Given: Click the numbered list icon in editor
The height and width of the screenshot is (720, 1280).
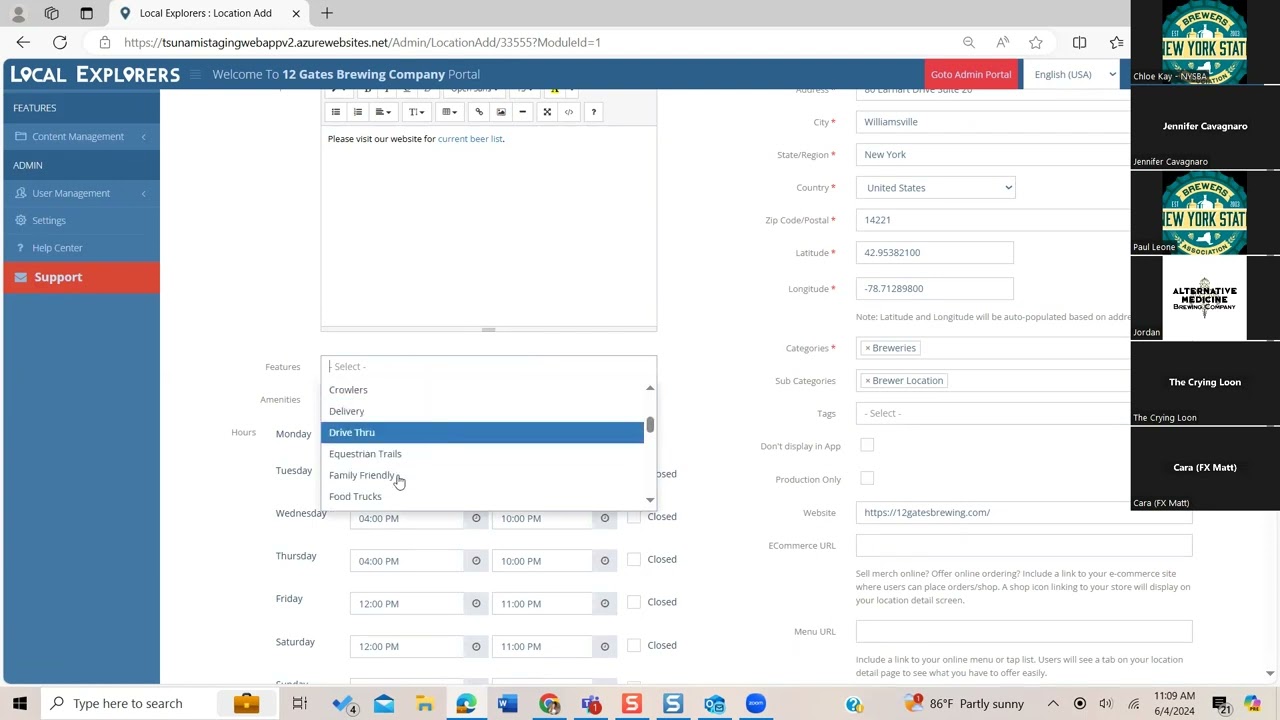Looking at the screenshot, I should point(358,112).
